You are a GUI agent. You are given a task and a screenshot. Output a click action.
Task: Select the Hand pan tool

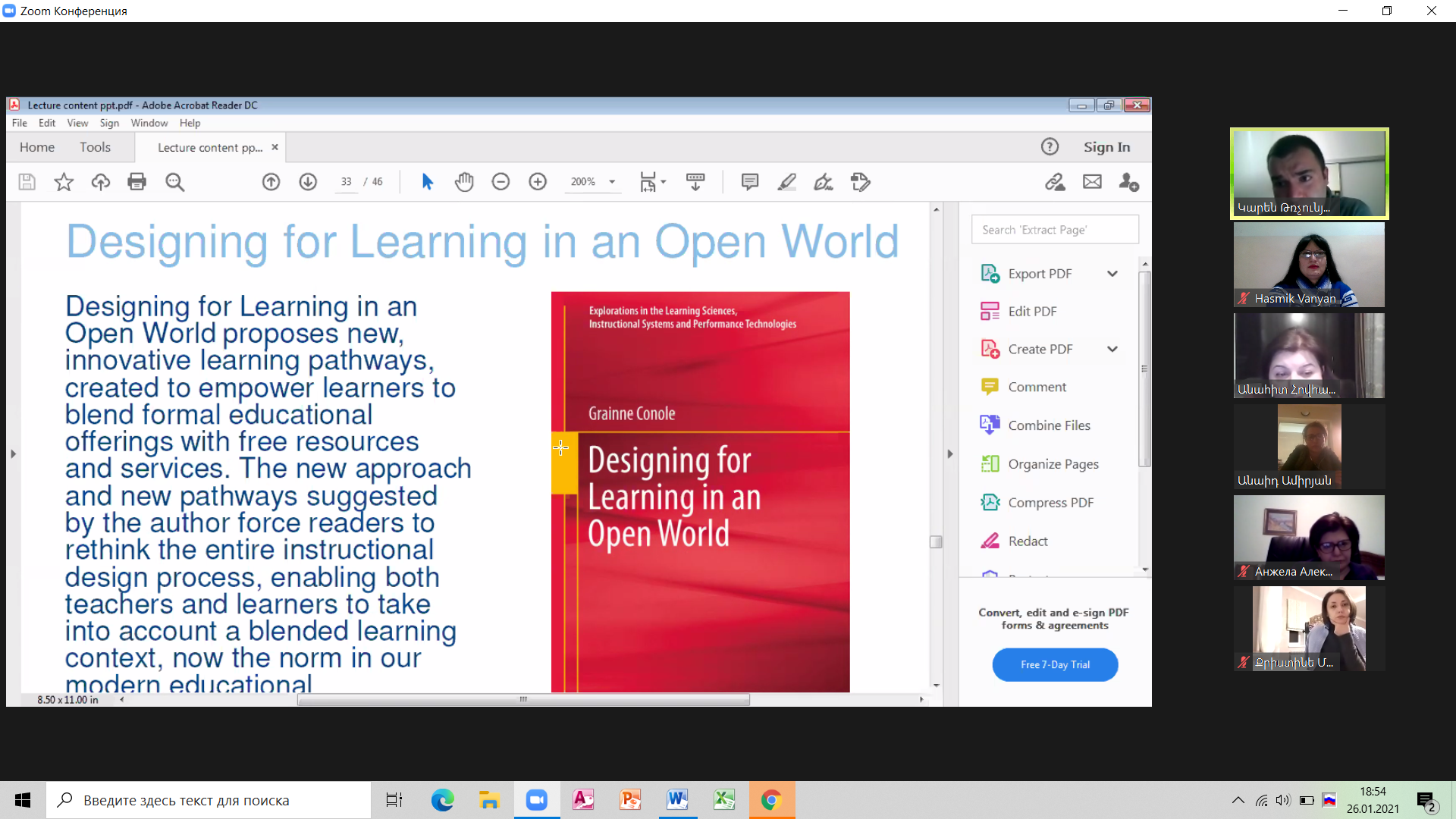(x=464, y=182)
